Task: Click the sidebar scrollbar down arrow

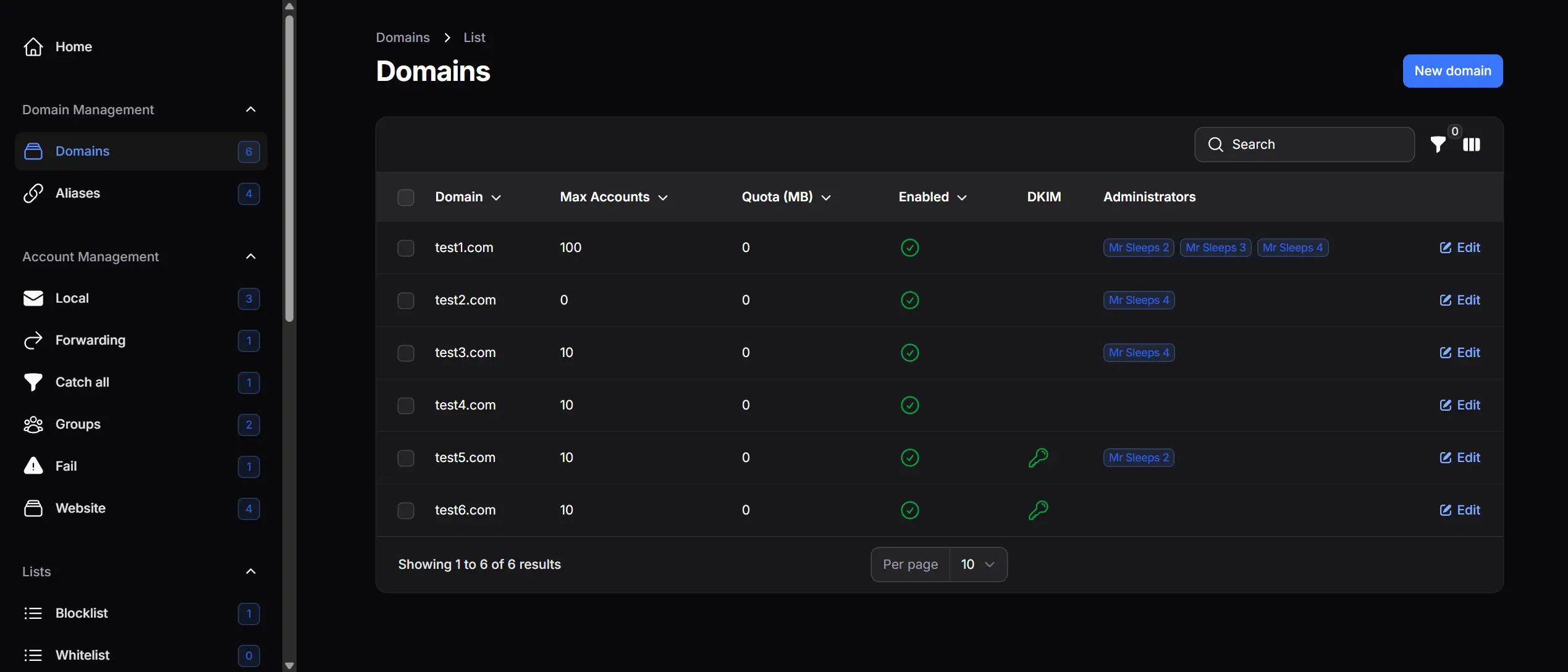Action: pos(289,666)
